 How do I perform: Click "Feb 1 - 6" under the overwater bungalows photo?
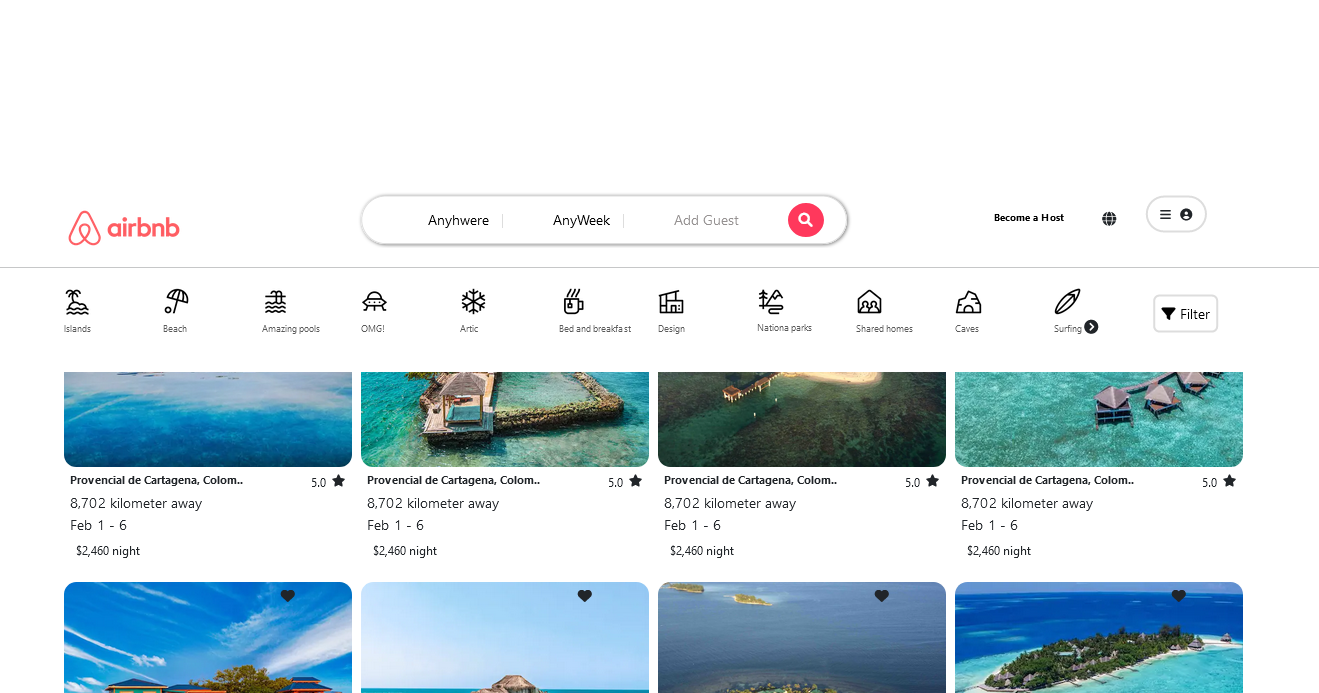click(990, 525)
